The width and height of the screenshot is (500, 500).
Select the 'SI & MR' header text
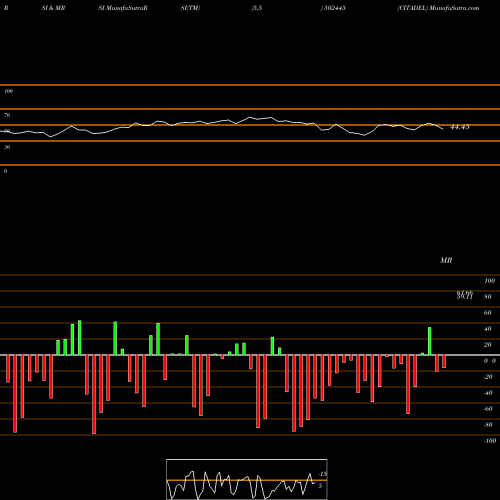click(x=53, y=8)
